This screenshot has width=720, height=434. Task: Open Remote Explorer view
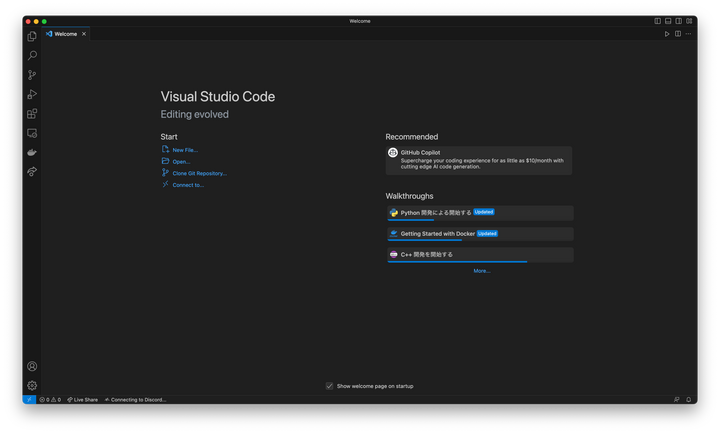[32, 133]
